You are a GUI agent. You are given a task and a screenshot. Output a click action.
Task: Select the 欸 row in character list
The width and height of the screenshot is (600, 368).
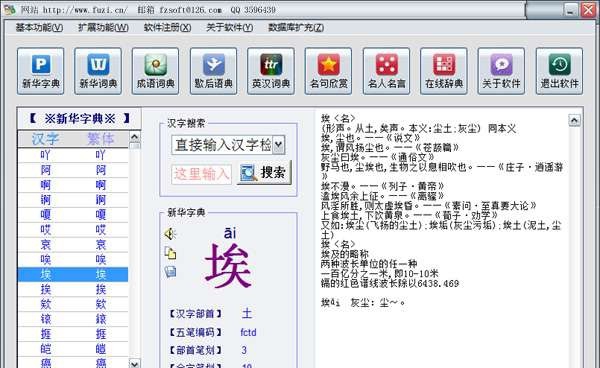pyautogui.click(x=73, y=304)
